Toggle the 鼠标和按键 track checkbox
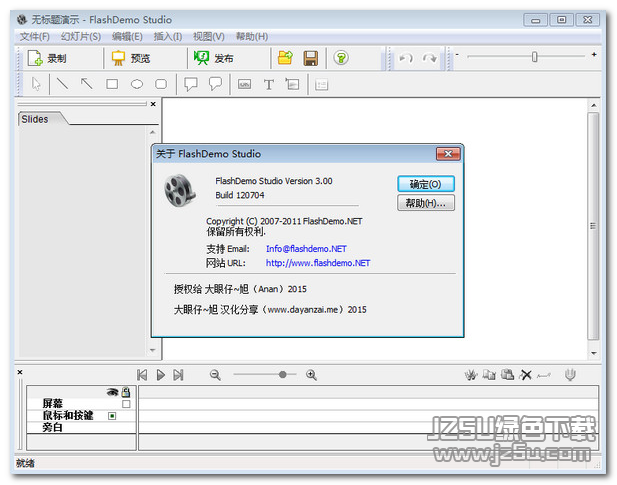The image size is (617, 485). click(x=112, y=415)
